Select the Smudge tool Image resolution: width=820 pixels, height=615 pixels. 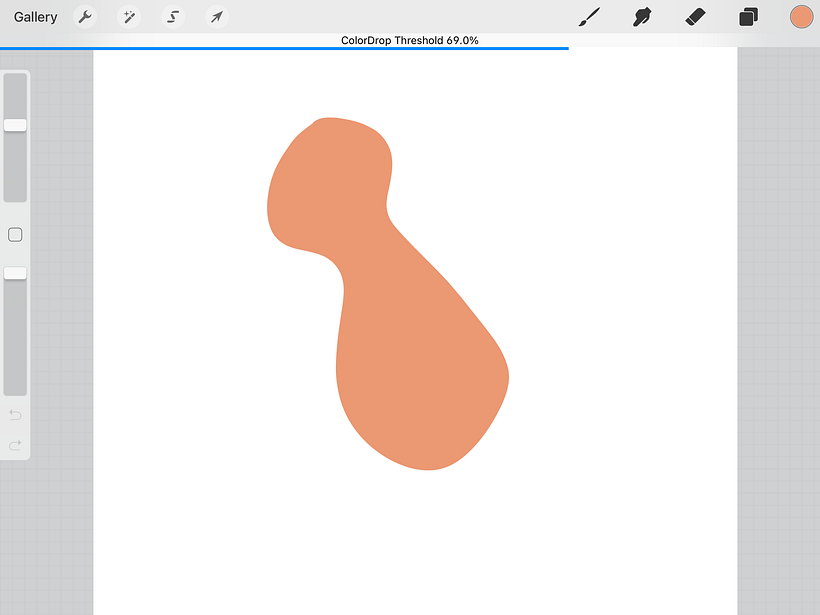click(643, 17)
